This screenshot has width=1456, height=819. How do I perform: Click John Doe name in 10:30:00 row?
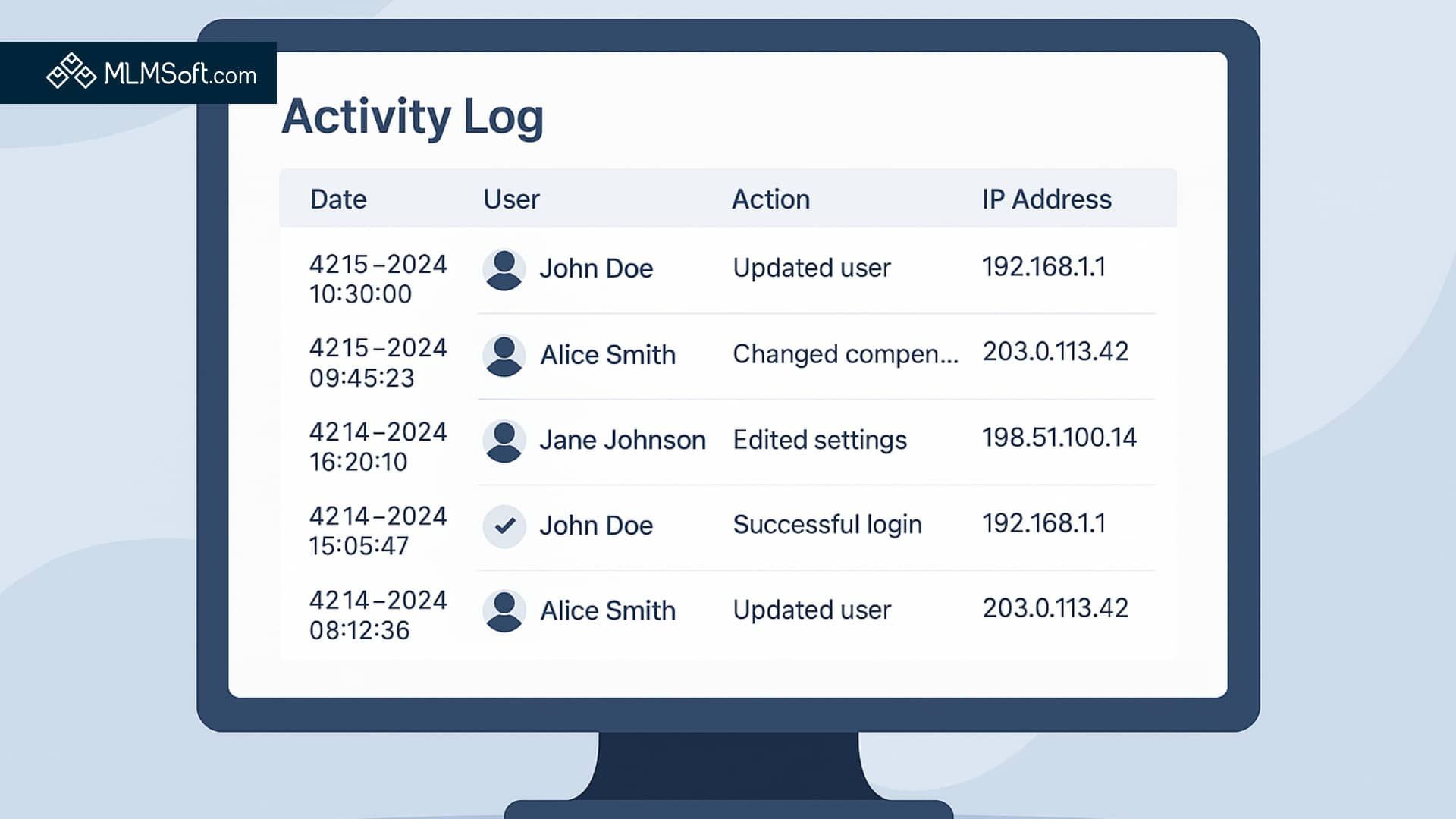pos(596,268)
